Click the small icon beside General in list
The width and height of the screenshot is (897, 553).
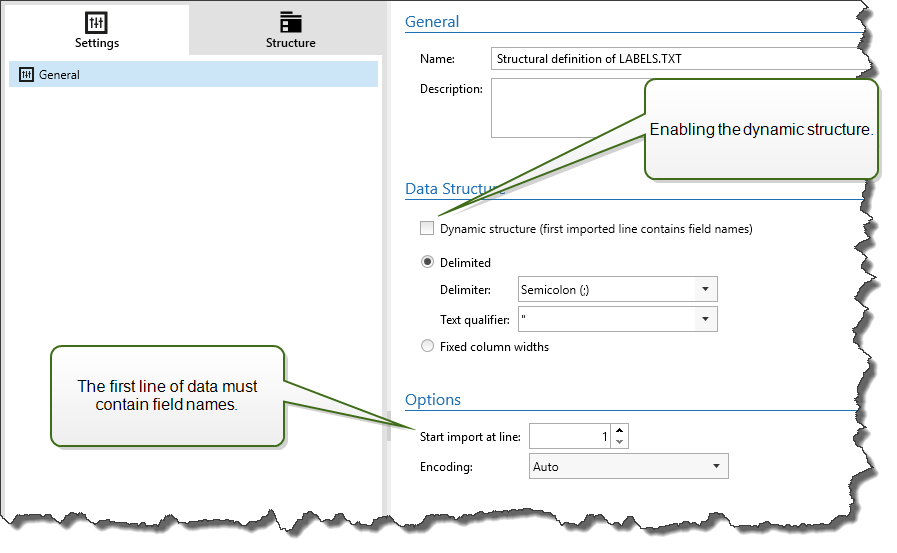tap(27, 75)
